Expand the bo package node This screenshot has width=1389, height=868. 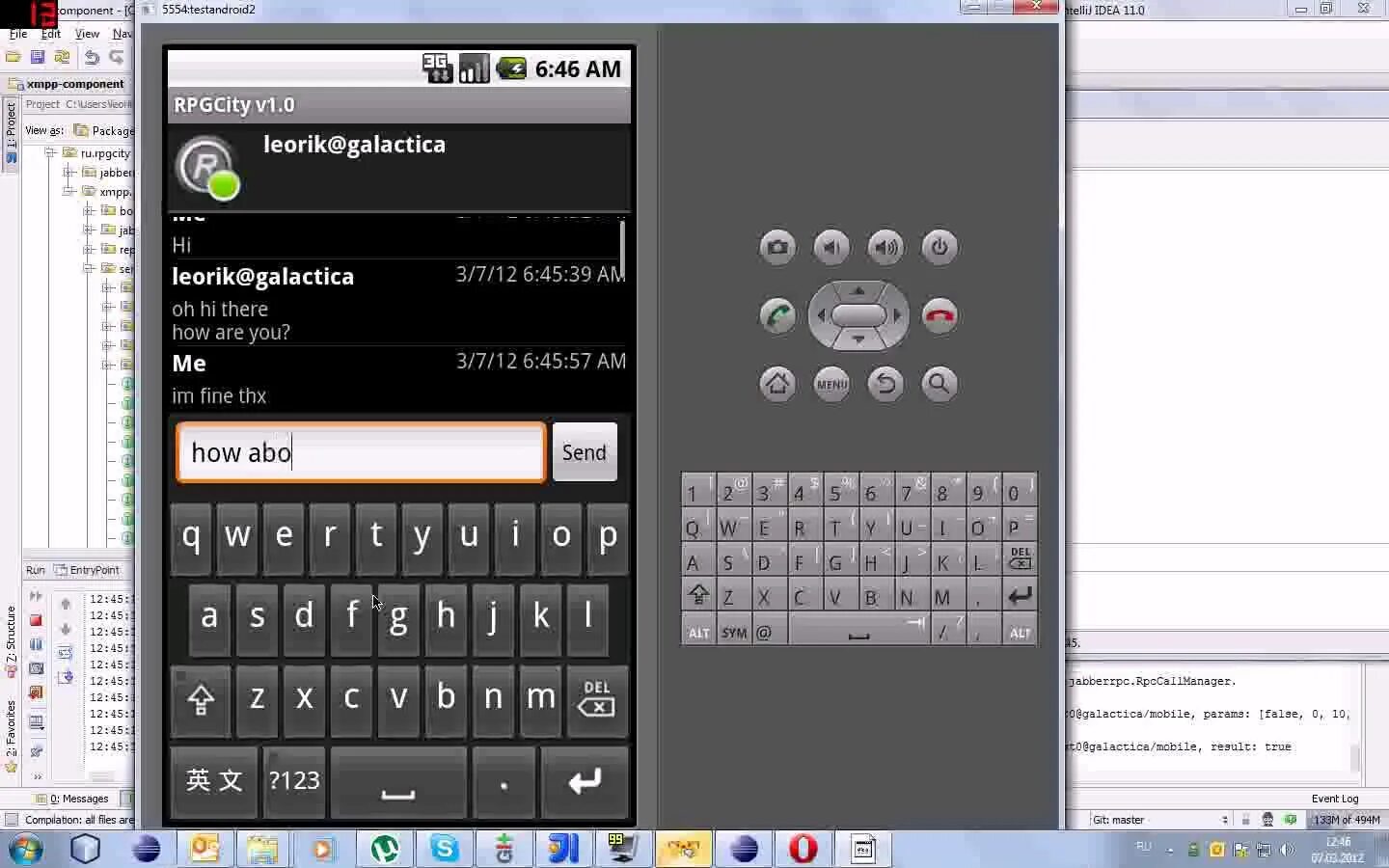89,210
